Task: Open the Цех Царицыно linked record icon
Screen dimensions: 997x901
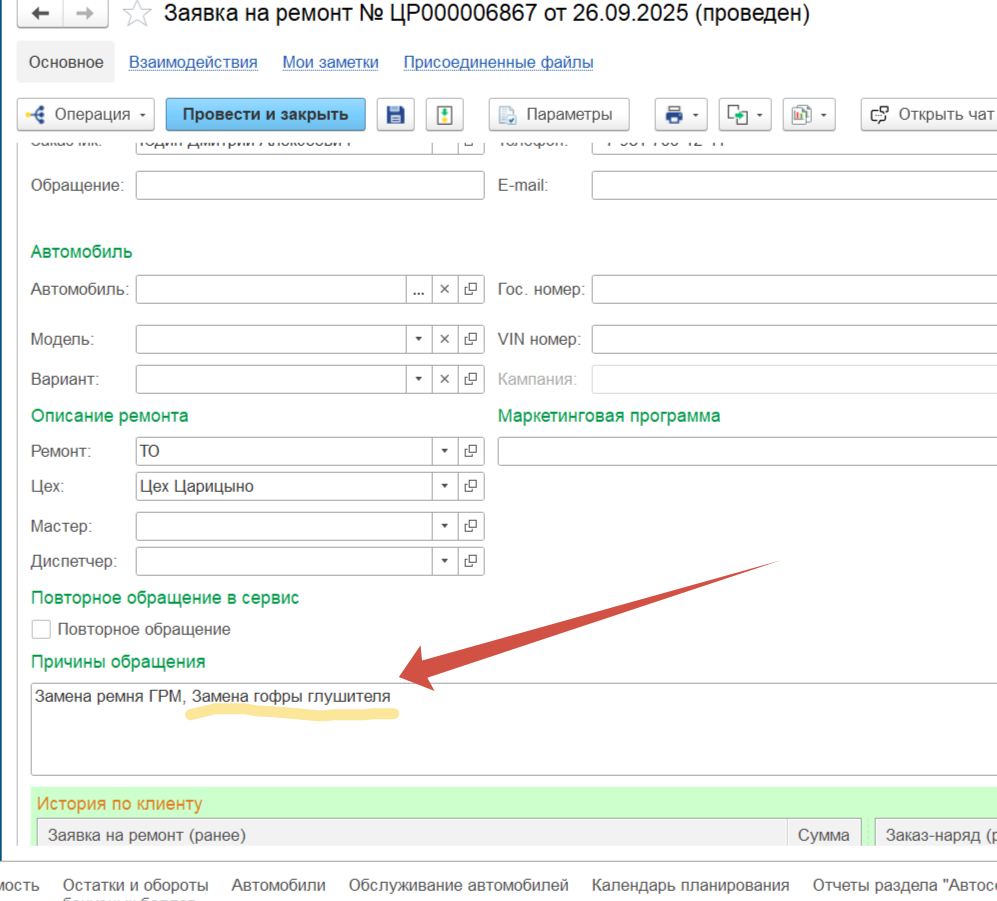Action: click(x=471, y=487)
